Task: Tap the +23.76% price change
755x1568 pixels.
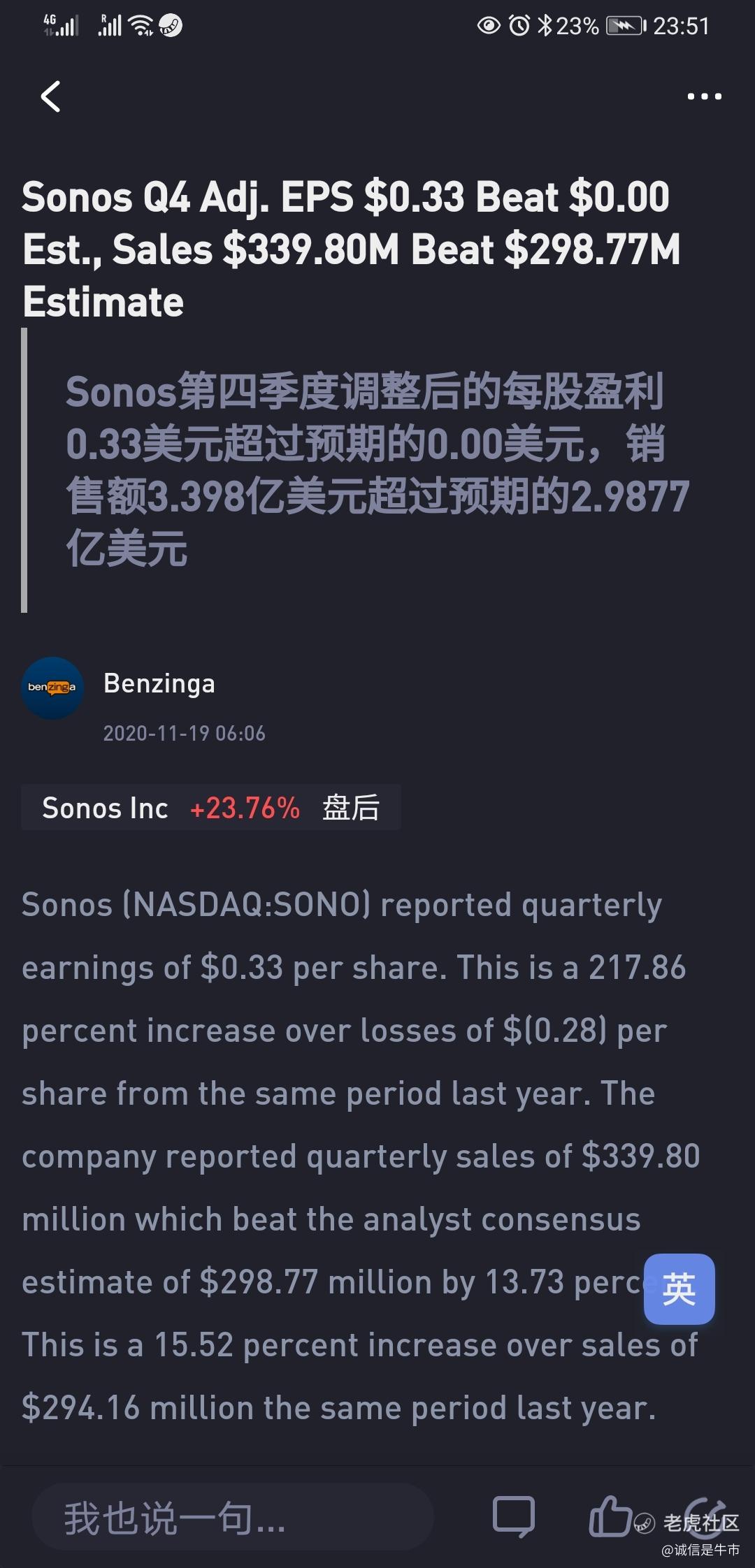Action: pyautogui.click(x=245, y=808)
